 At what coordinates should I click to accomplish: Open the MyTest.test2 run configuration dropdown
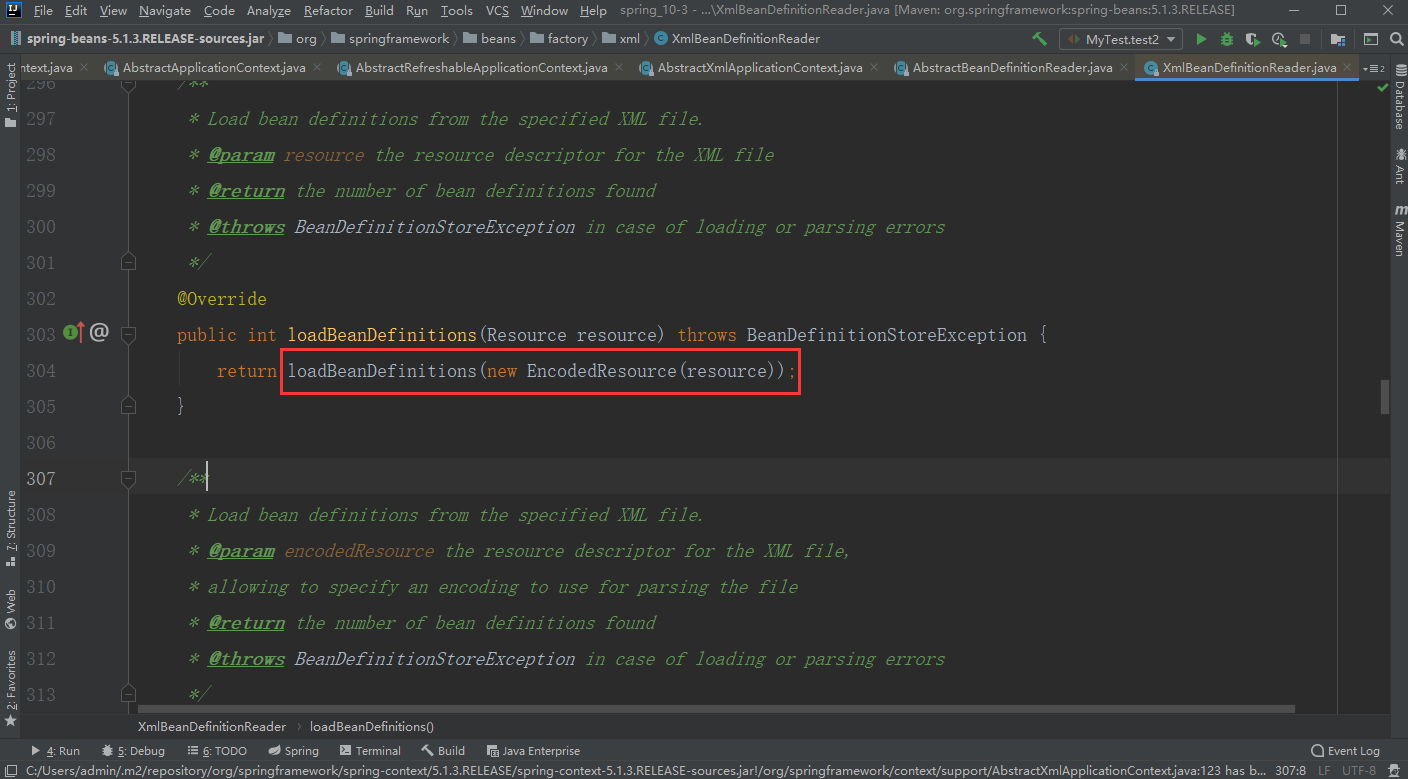tap(1121, 39)
